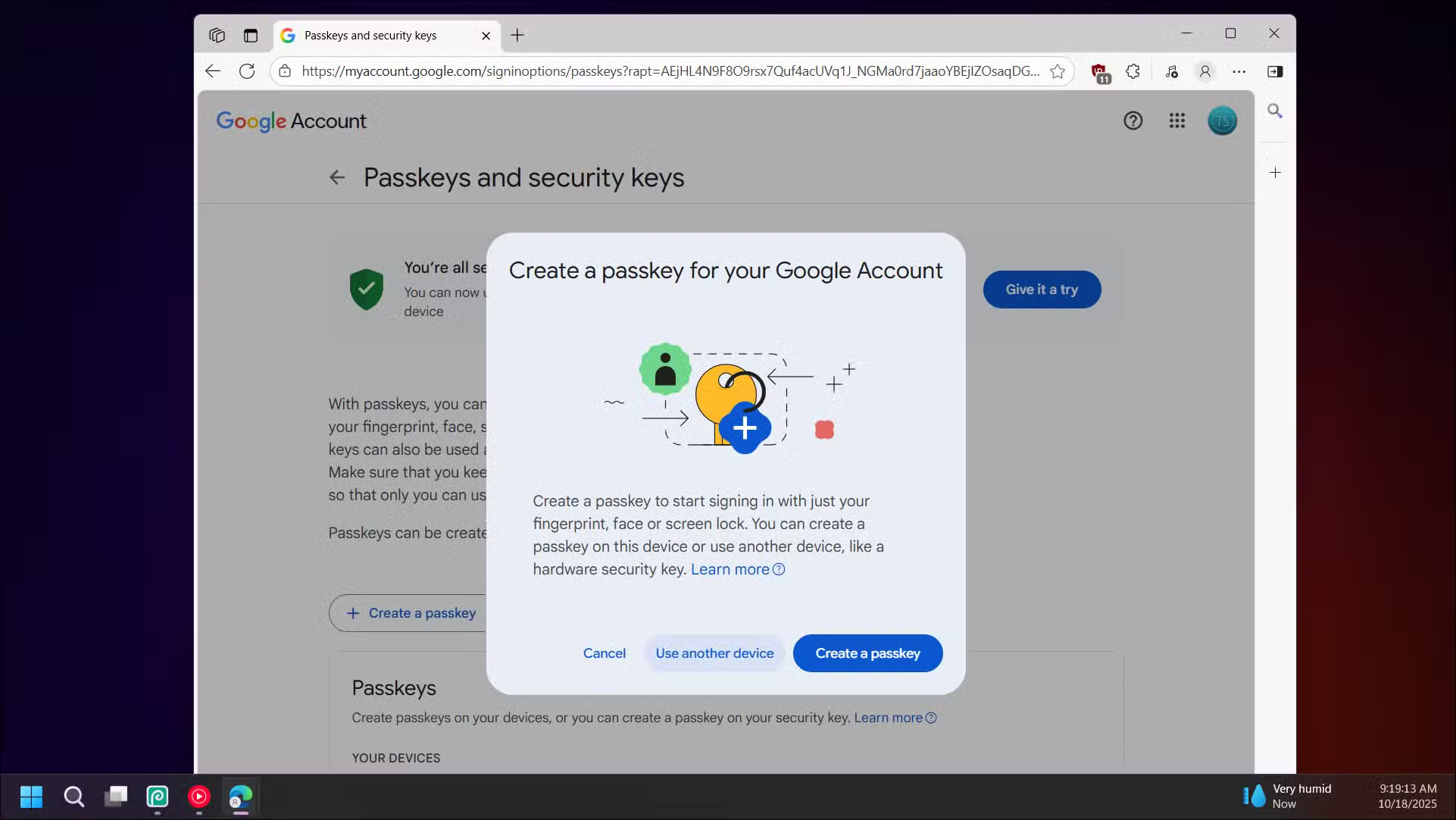1456x820 pixels.
Task: Click the red shield extension icon
Action: coord(1099,72)
